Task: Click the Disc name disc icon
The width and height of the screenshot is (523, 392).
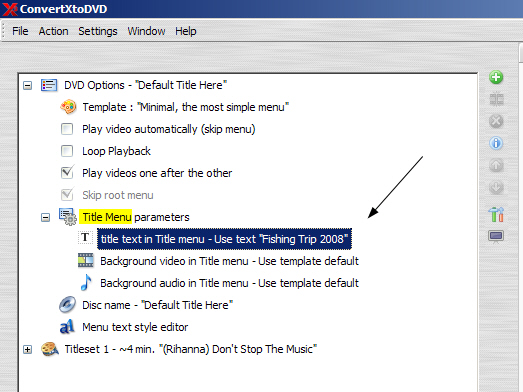Action: (x=67, y=305)
